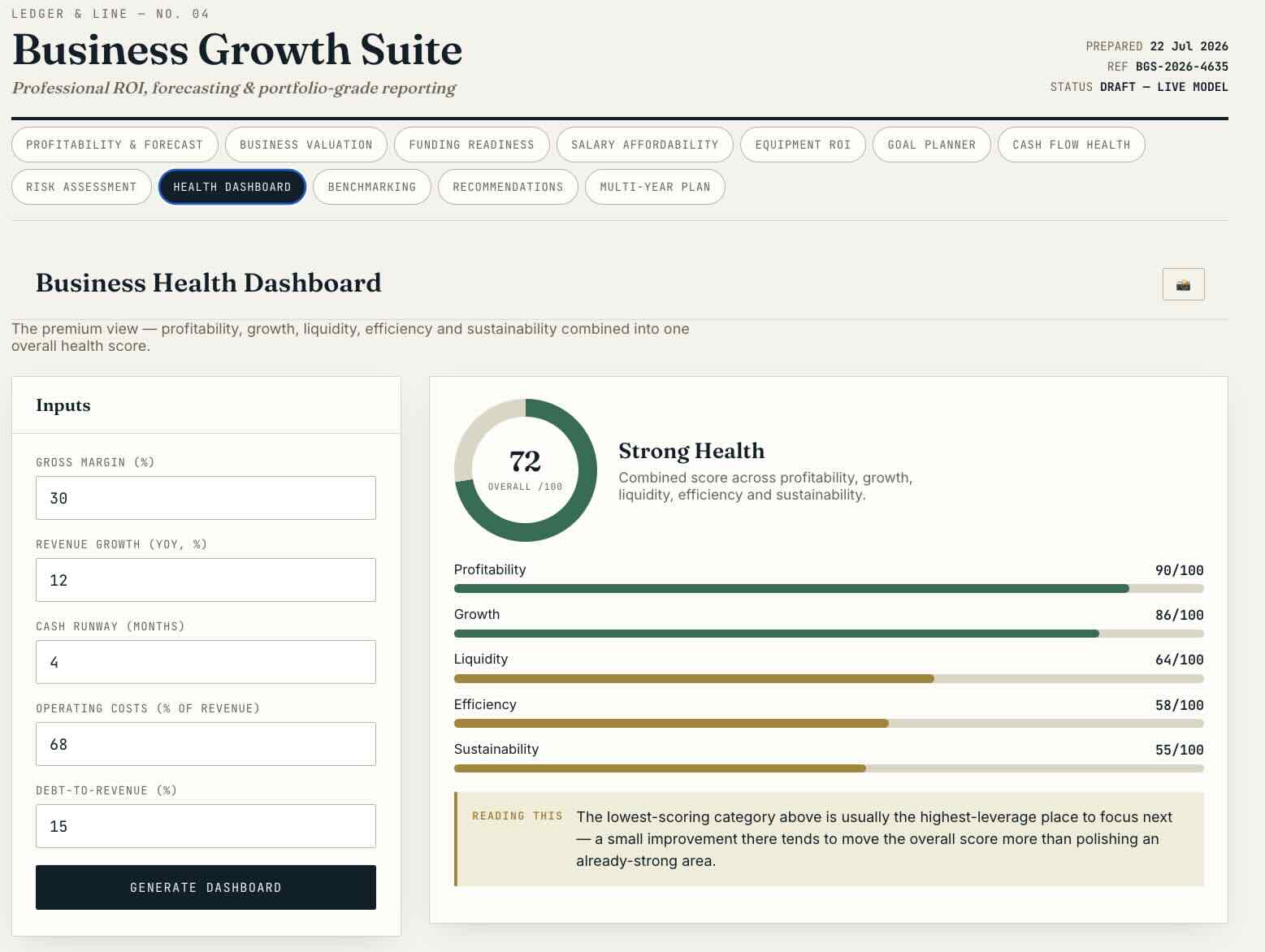Viewport: 1265px width, 952px height.
Task: Select the Funding Readiness tab
Action: (471, 145)
